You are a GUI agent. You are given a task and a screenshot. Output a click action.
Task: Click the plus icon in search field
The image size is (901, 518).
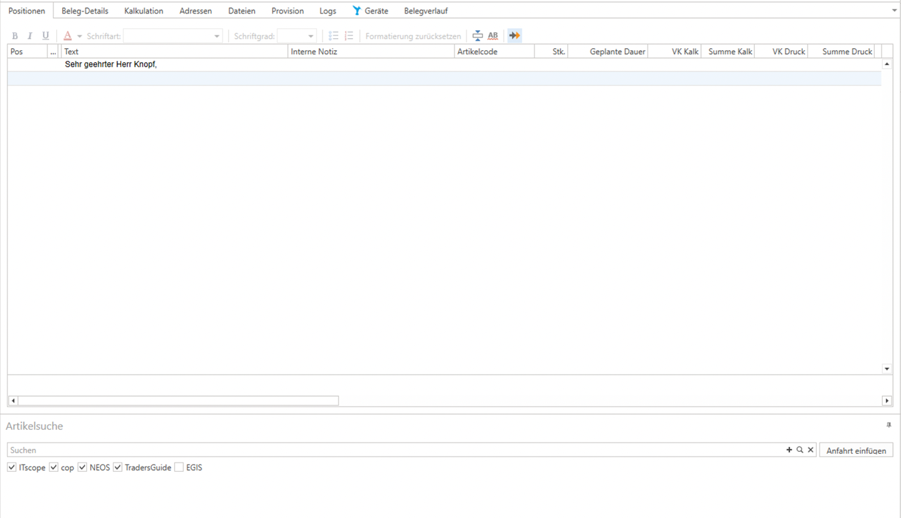[789, 450]
